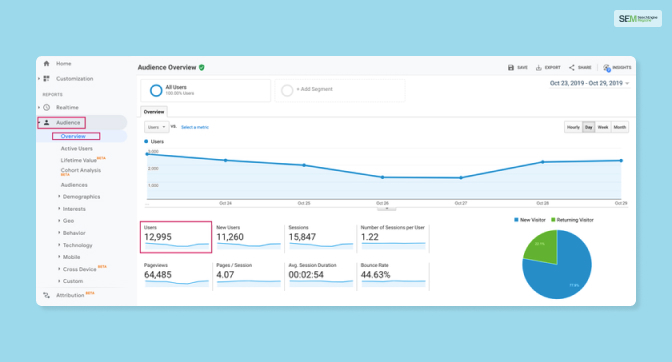Click the Export button label
Image resolution: width=672 pixels, height=362 pixels.
pos(552,68)
